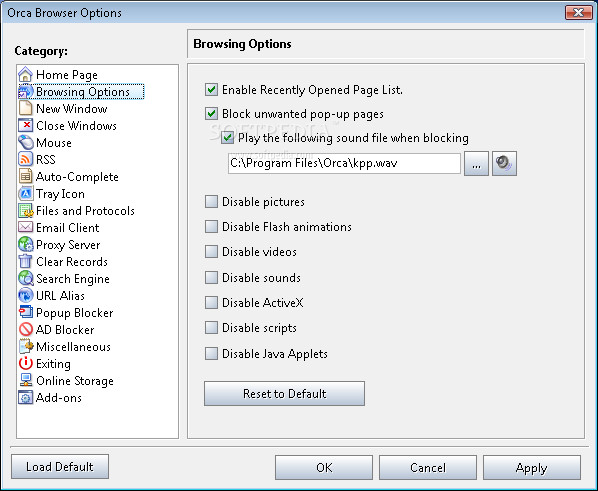Click the New Window page icon
Screen dimensions: 598x491
[26, 108]
